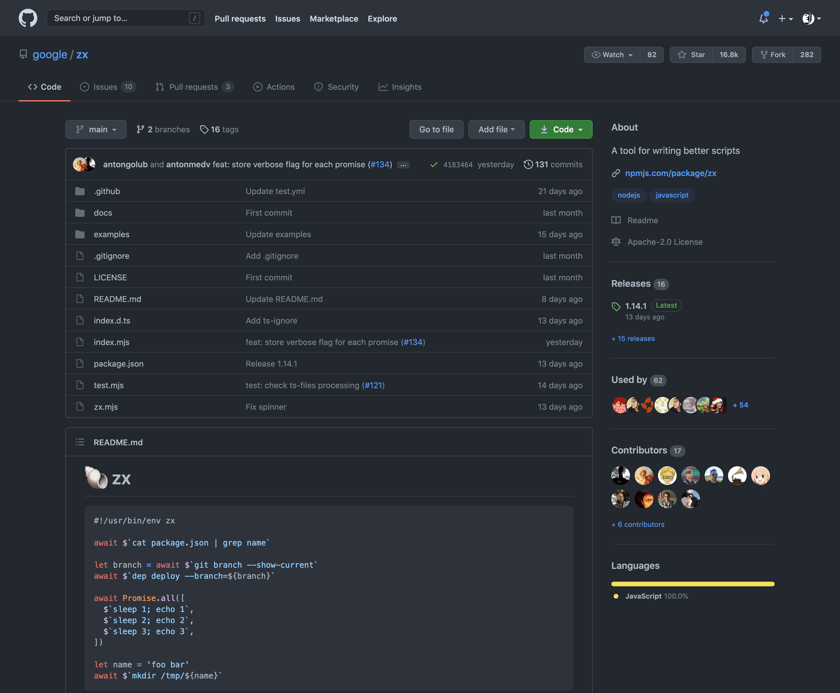This screenshot has height=693, width=840.
Task: Click the first contributor avatar
Action: tap(620, 475)
